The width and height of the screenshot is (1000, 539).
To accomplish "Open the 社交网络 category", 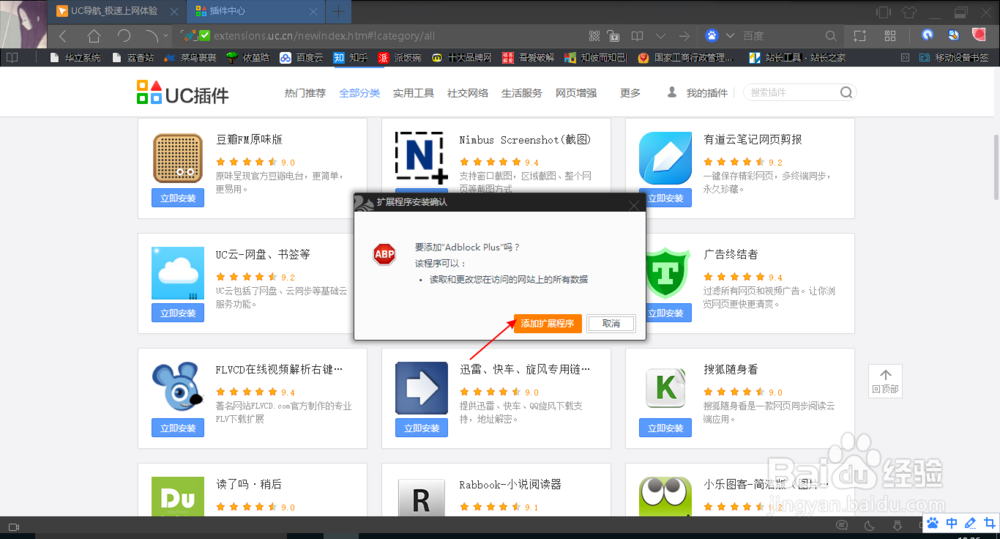I will pos(467,93).
